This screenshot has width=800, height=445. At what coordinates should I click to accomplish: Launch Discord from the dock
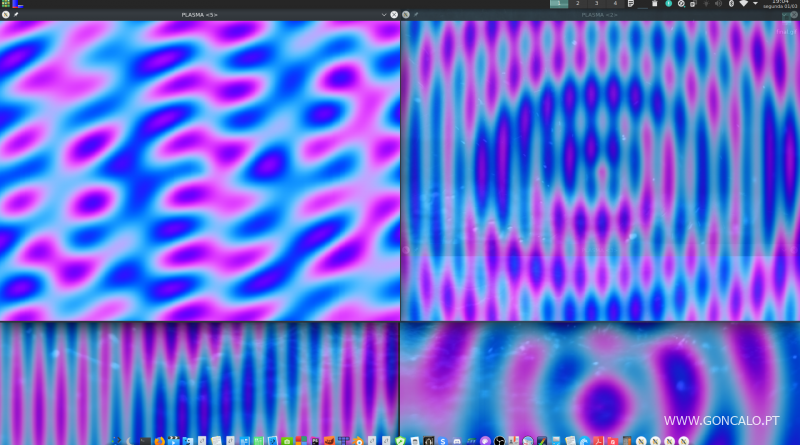coord(457,440)
